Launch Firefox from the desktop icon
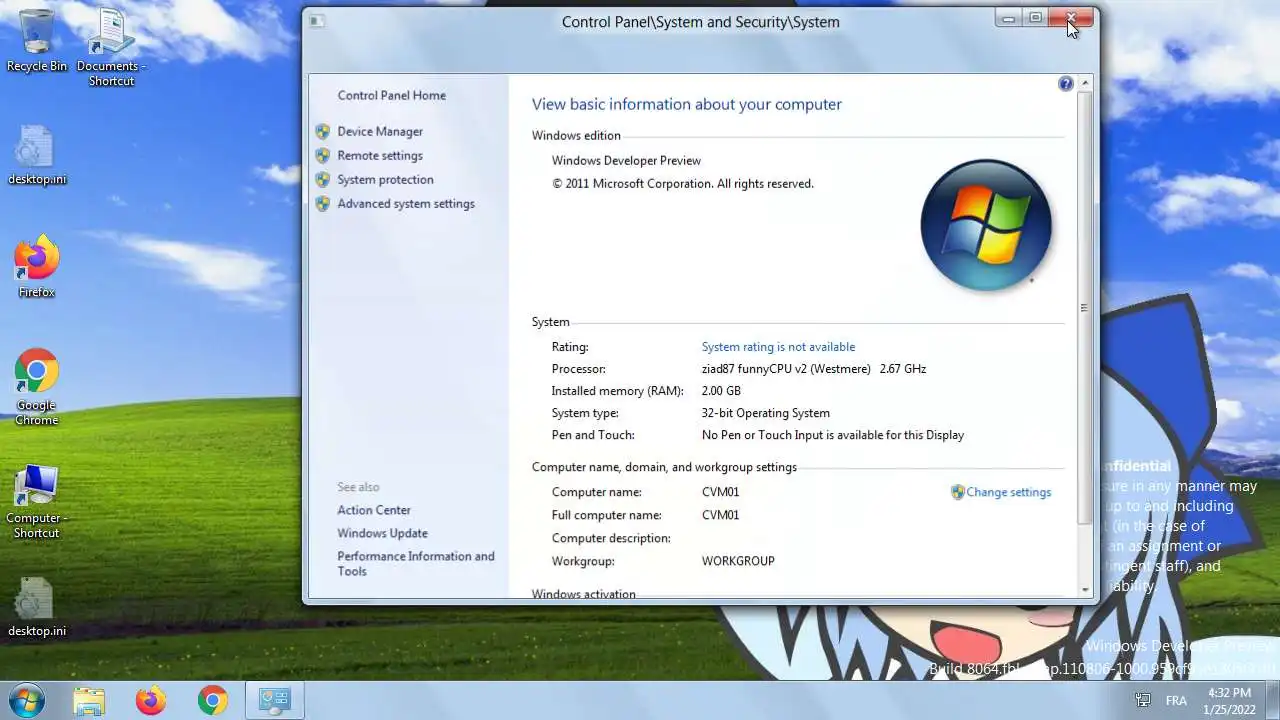The width and height of the screenshot is (1280, 720). pyautogui.click(x=37, y=268)
